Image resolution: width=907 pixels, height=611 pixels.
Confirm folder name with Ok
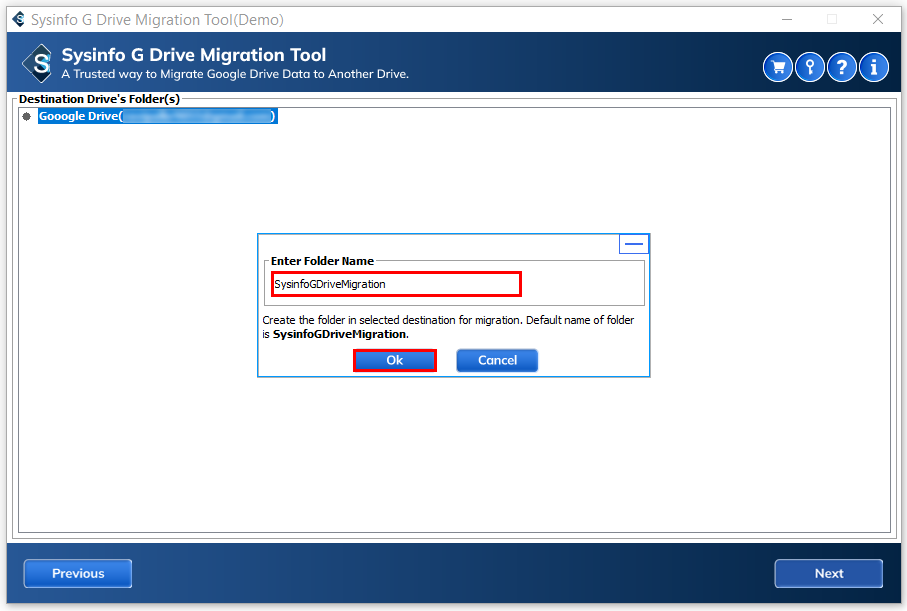coord(394,360)
